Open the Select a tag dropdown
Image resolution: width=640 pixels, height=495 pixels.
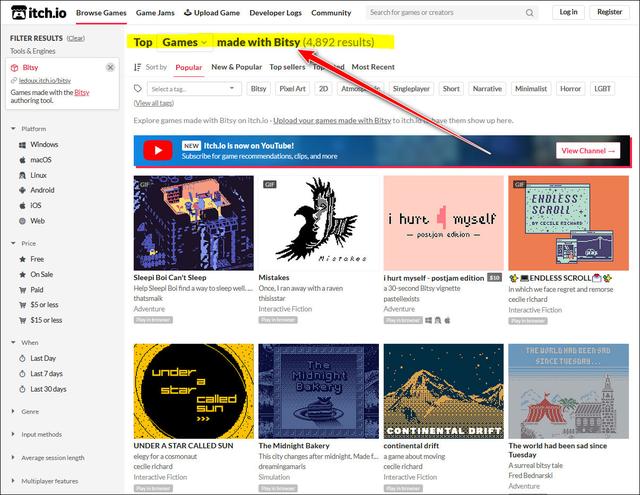(x=194, y=89)
